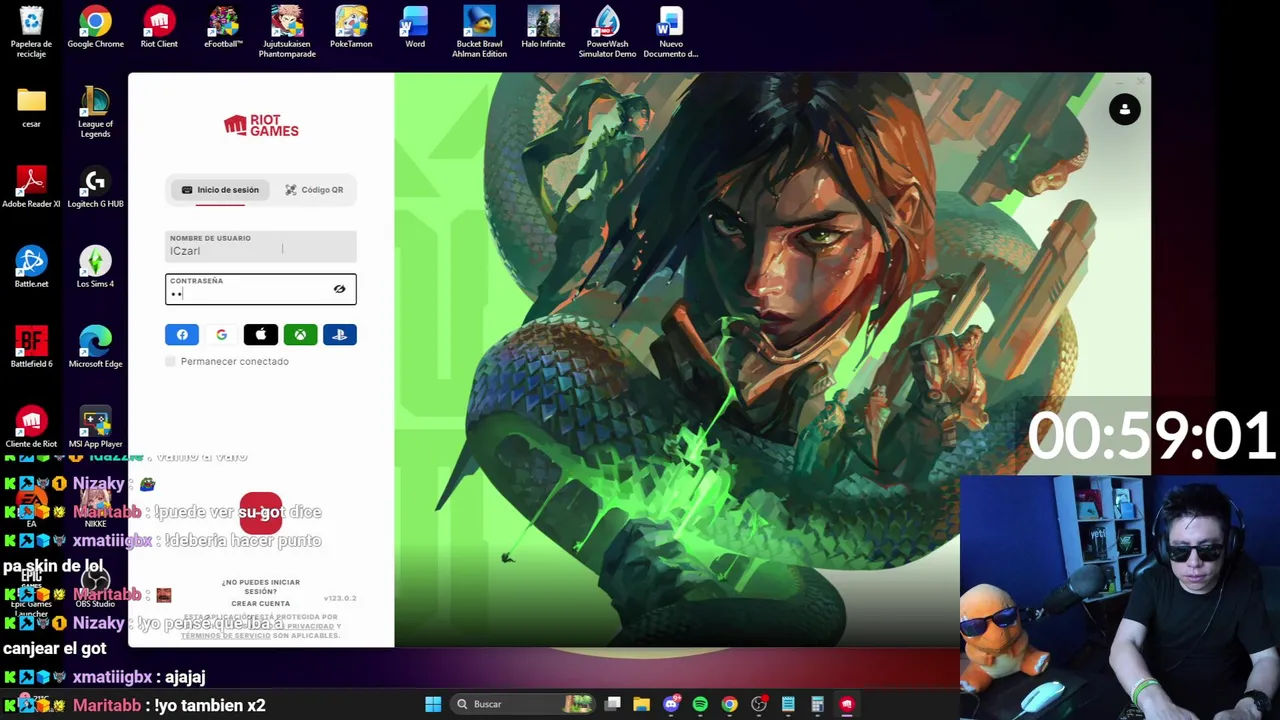Viewport: 1280px width, 720px height.
Task: Open Spotify from the taskbar
Action: 700,704
